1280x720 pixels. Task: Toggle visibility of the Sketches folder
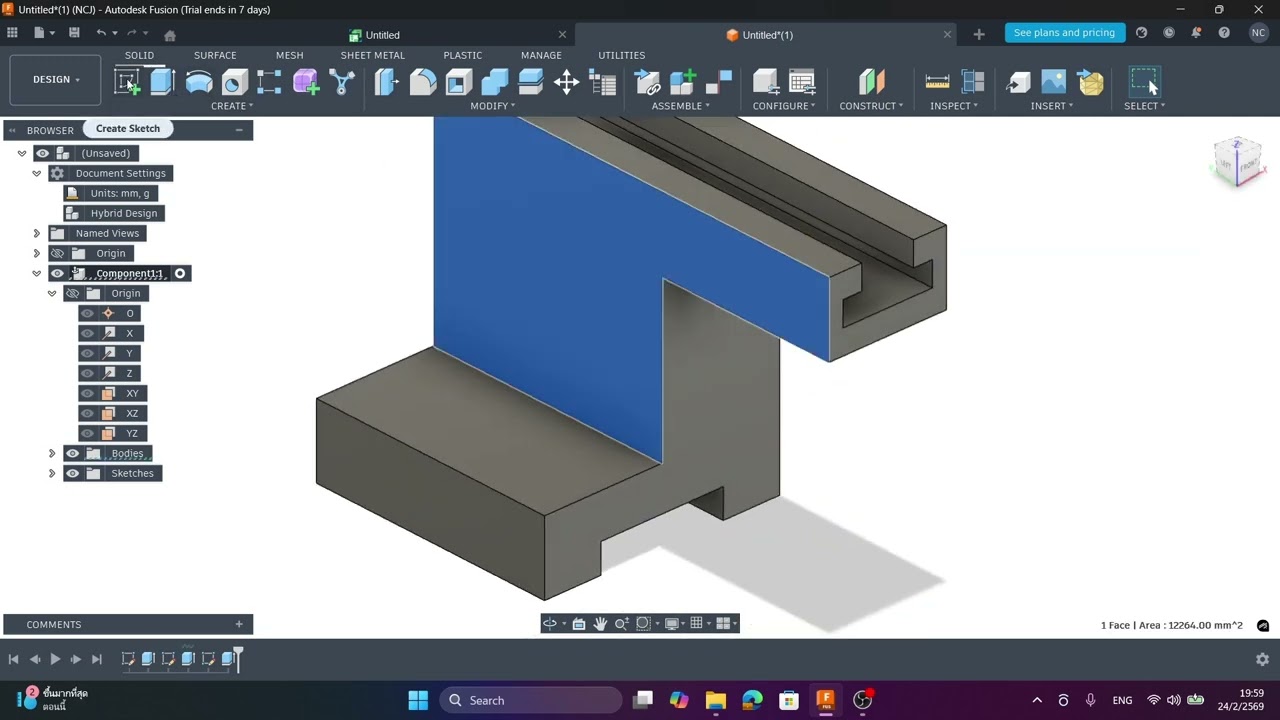(72, 473)
